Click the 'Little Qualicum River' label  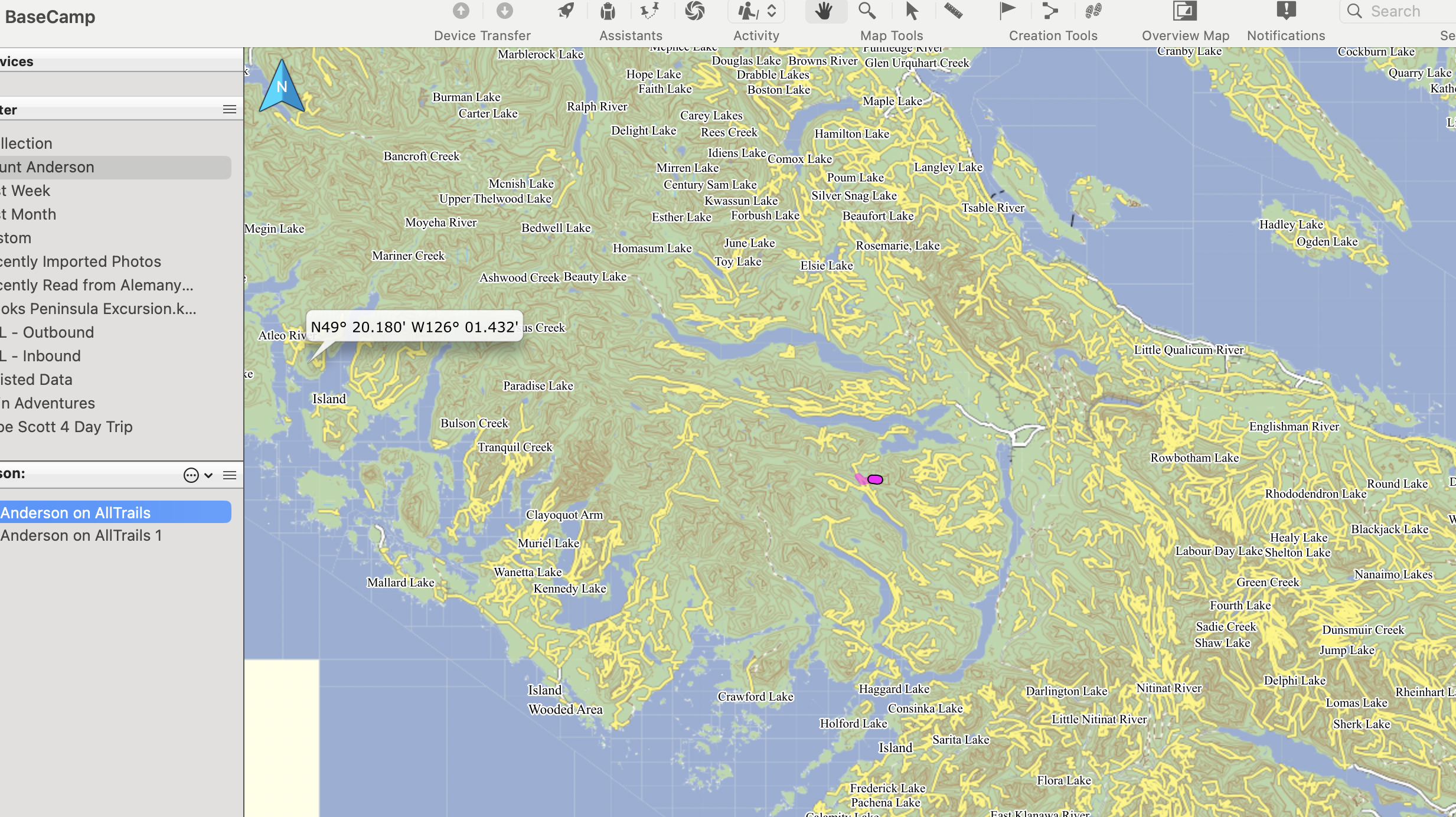point(1189,349)
